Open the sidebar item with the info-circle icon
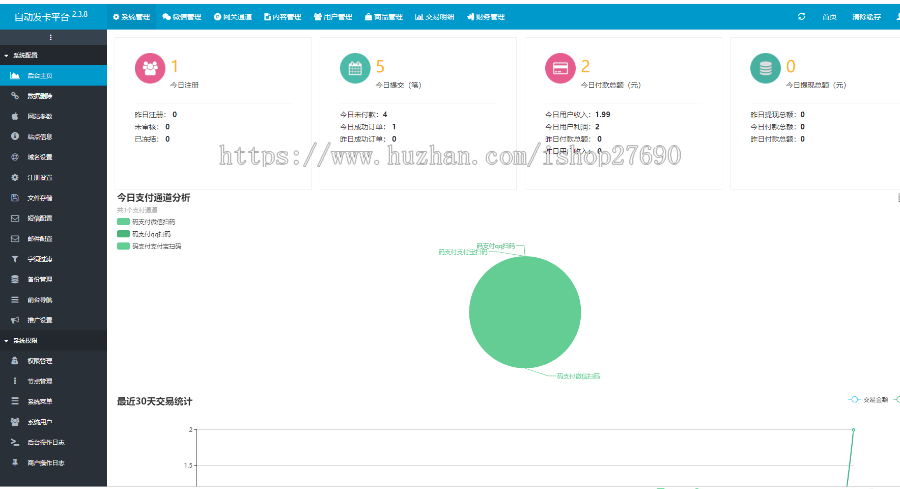 53,137
